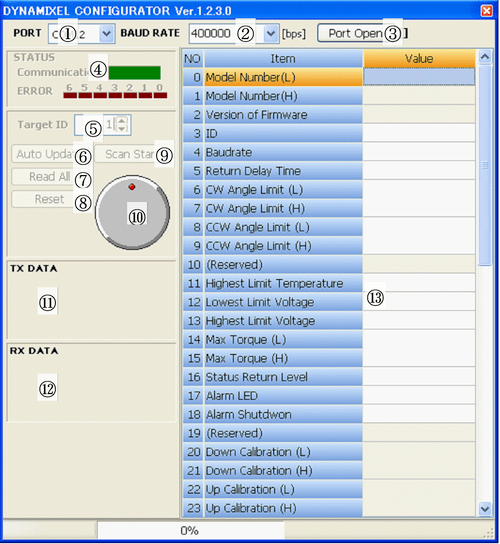The height and width of the screenshot is (544, 500).
Task: Expand the BAUD RATE dropdown arrow
Action: [270, 34]
